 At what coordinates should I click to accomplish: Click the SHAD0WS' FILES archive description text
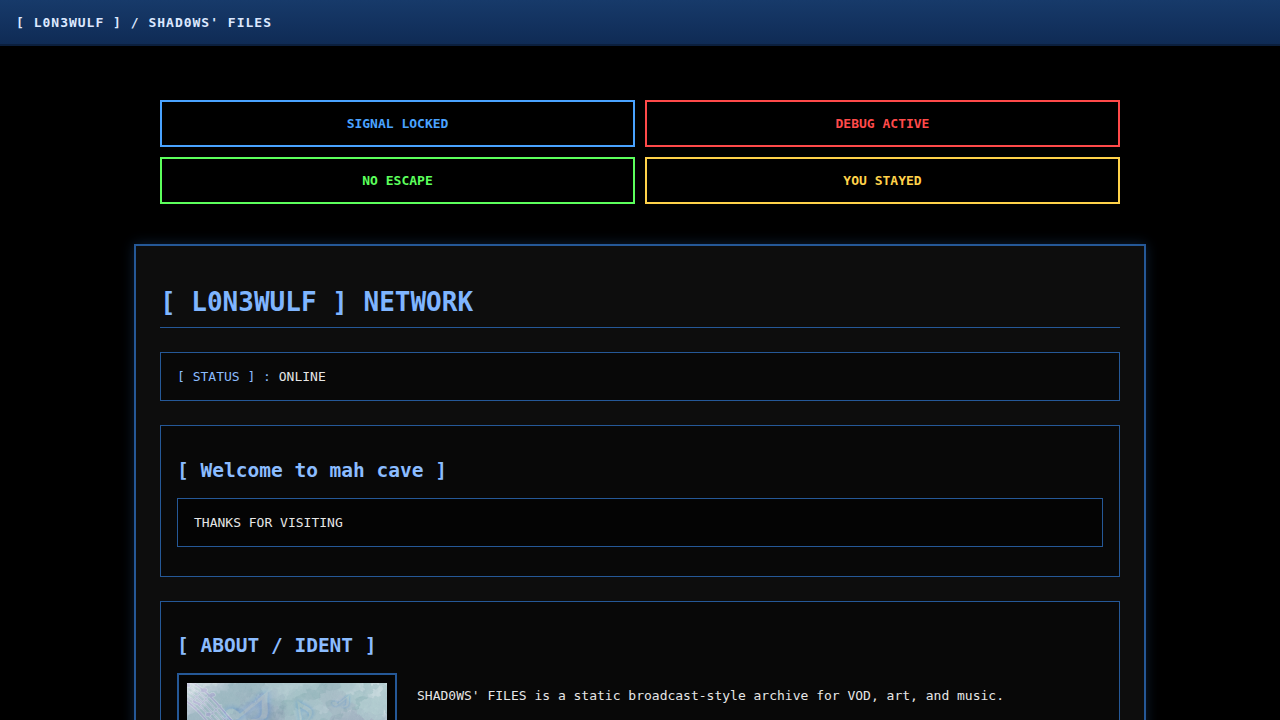click(709, 696)
